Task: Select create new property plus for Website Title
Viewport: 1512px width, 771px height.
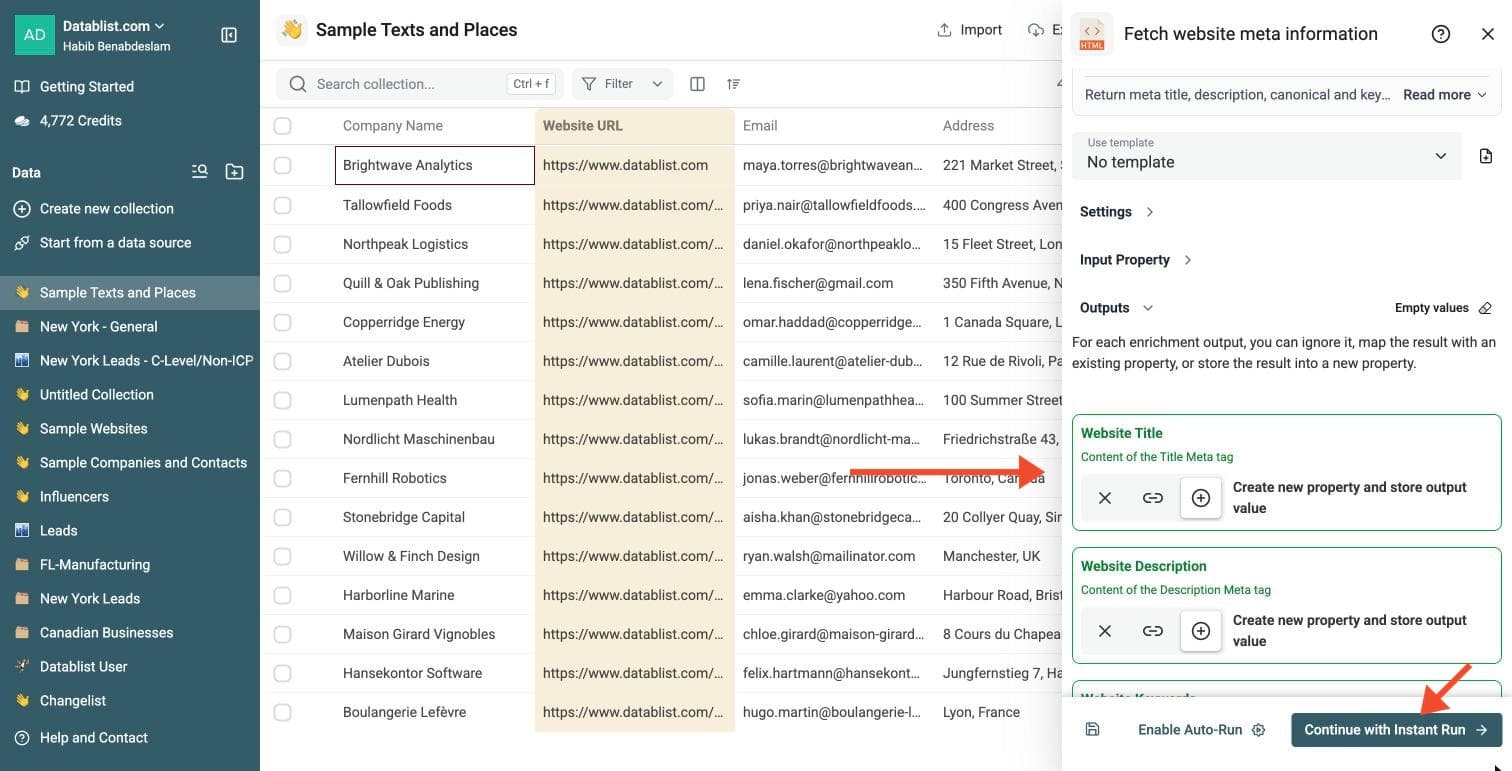Action: 1201,498
